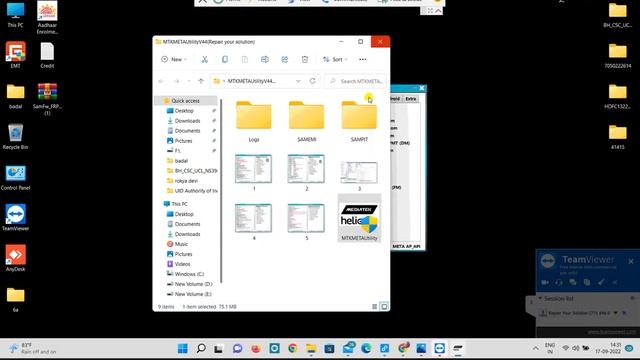Click the Copy icon in Explorer toolbar
The width and height of the screenshot is (640, 360).
pos(224,60)
